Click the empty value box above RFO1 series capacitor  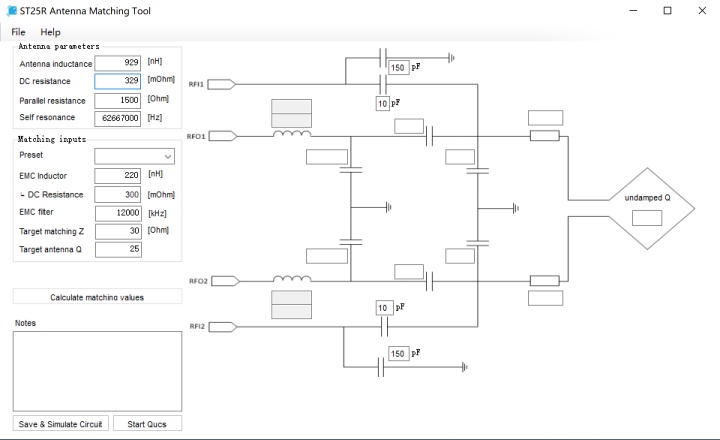pyautogui.click(x=409, y=126)
